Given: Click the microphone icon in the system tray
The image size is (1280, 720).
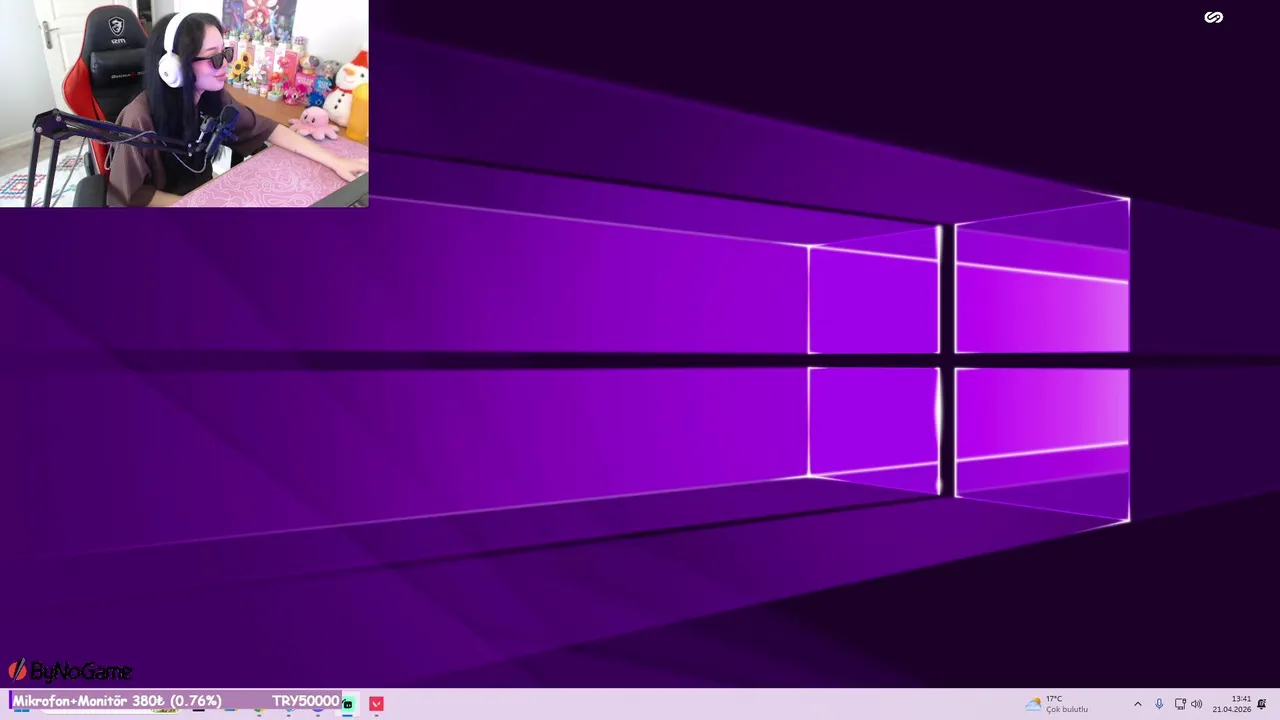Looking at the screenshot, I should [x=1159, y=704].
